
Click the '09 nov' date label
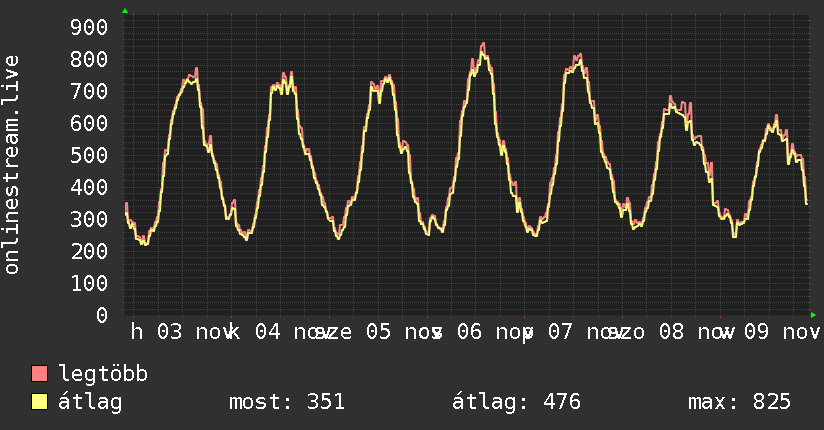click(x=782, y=332)
